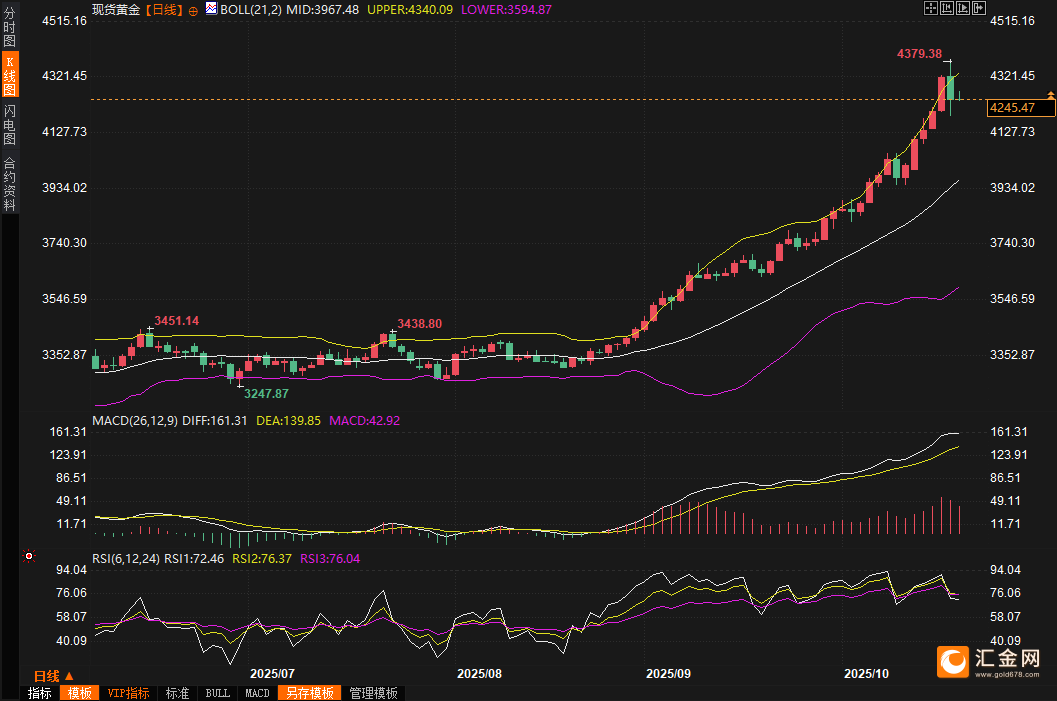Open the 【日线】 period label in header
This screenshot has height=701, width=1057.
click(x=165, y=9)
